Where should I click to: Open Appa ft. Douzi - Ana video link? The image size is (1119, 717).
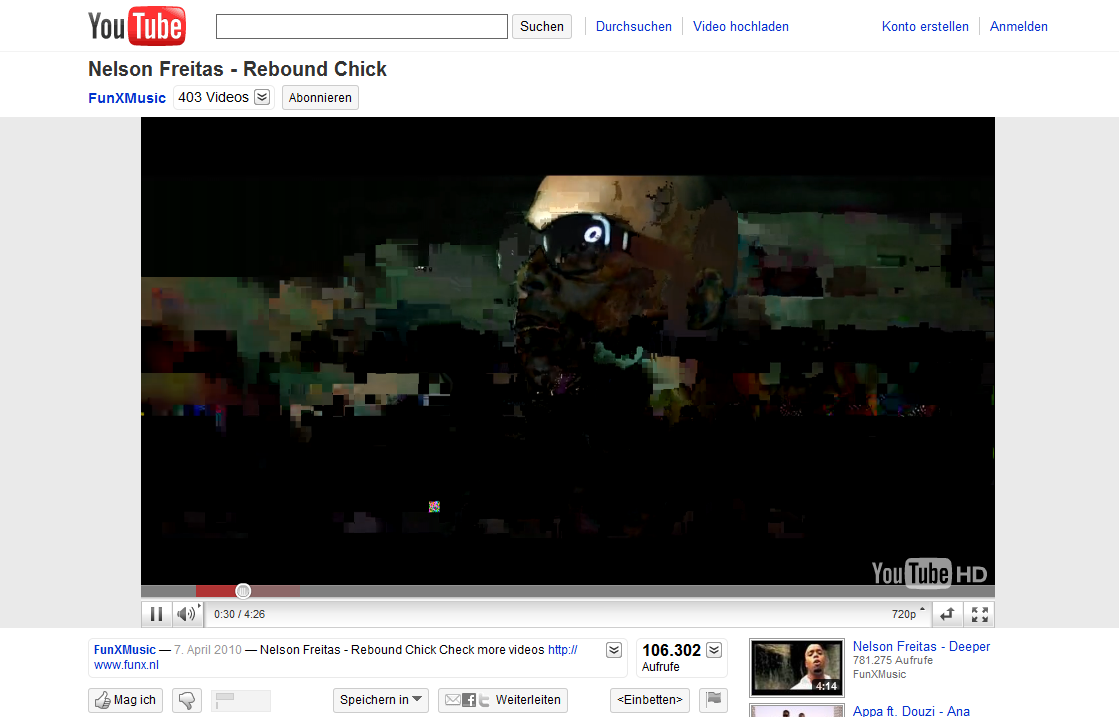pyautogui.click(x=911, y=711)
